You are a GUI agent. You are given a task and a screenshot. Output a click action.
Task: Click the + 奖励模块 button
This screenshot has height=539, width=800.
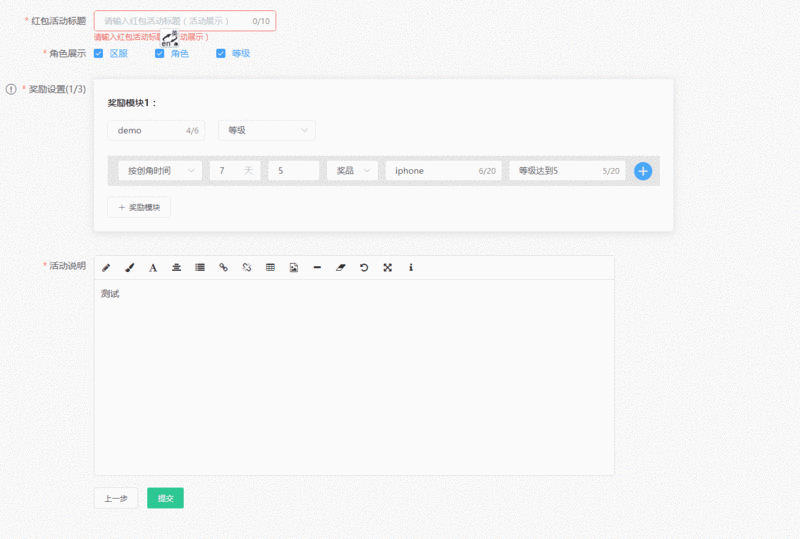139,207
